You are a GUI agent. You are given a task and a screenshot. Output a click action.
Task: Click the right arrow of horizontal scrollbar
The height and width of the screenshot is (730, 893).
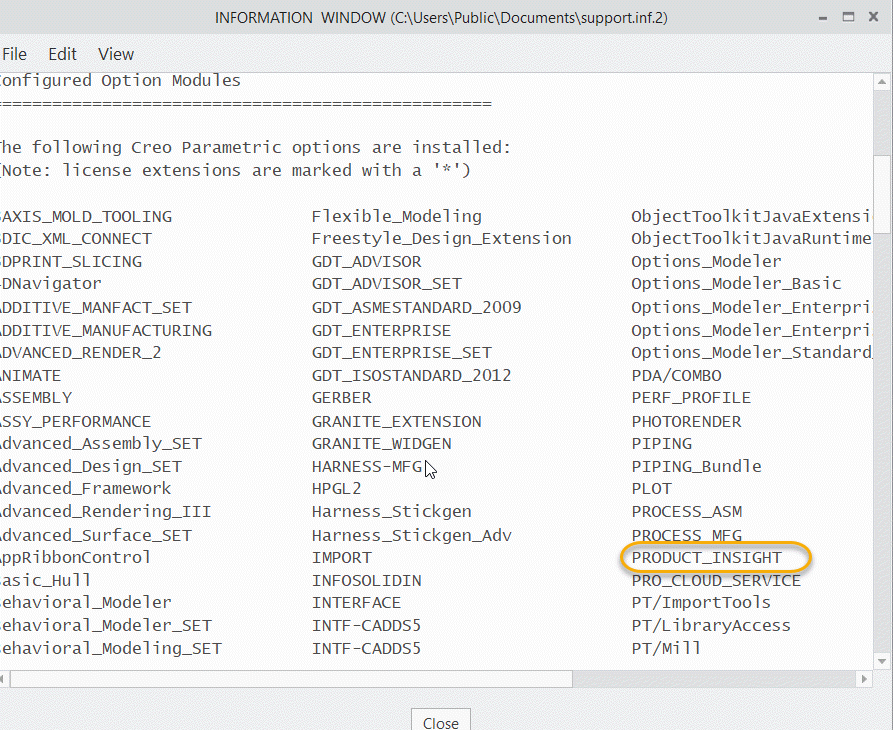tap(865, 678)
